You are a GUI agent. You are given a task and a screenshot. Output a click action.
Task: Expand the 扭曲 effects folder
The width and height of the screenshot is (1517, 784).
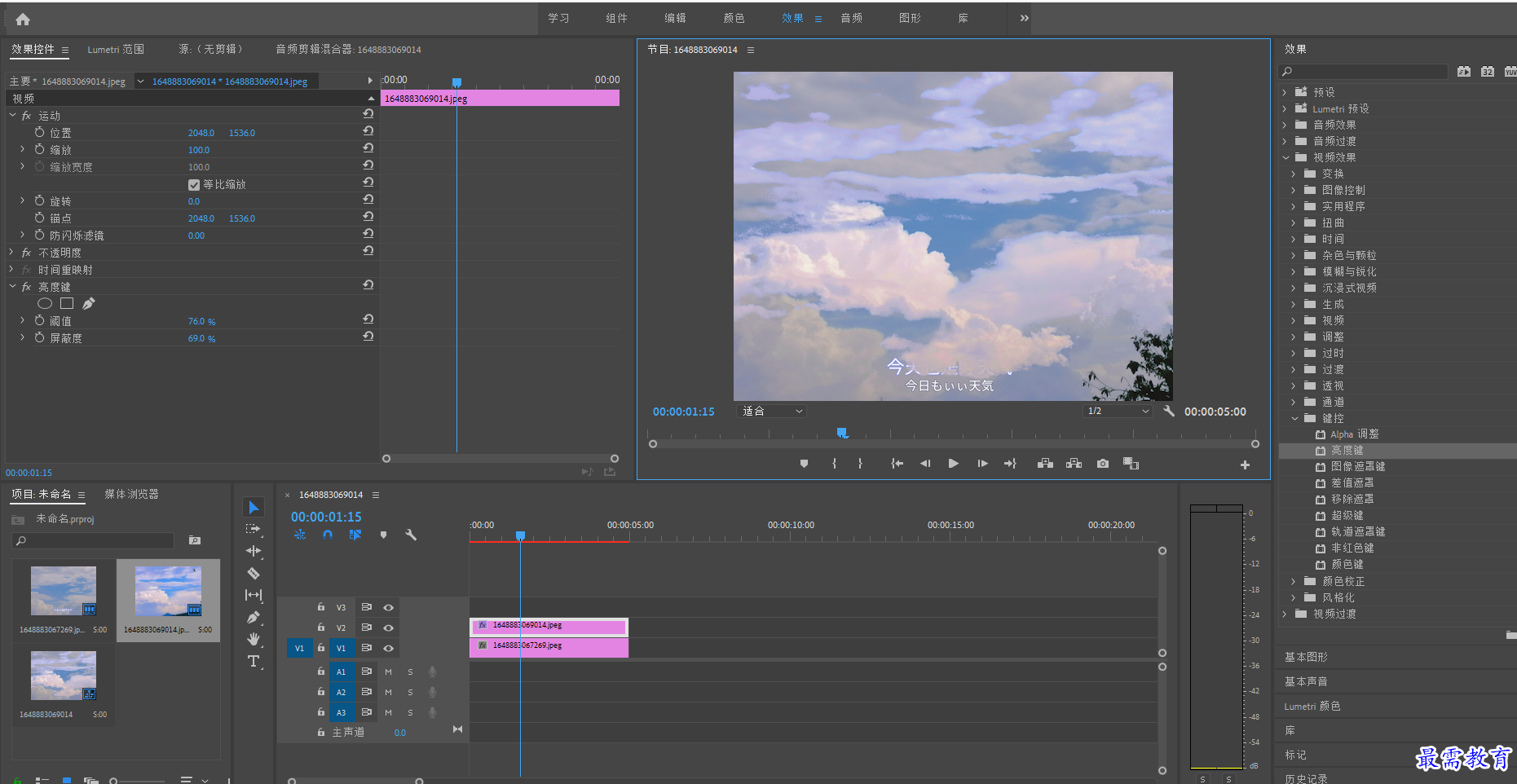pyautogui.click(x=1294, y=222)
